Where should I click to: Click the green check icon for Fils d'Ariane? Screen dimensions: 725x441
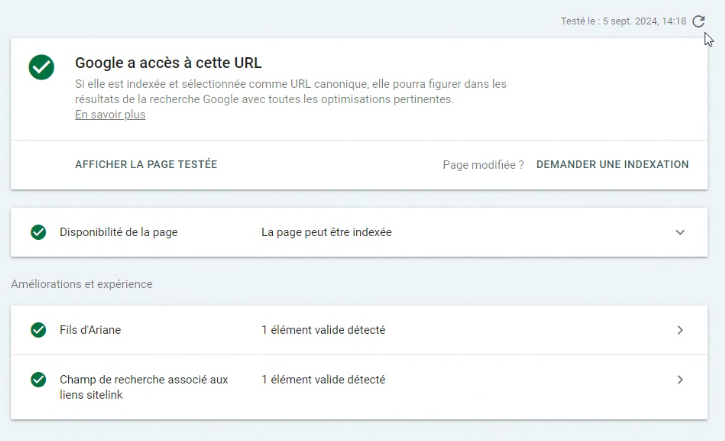coord(38,330)
